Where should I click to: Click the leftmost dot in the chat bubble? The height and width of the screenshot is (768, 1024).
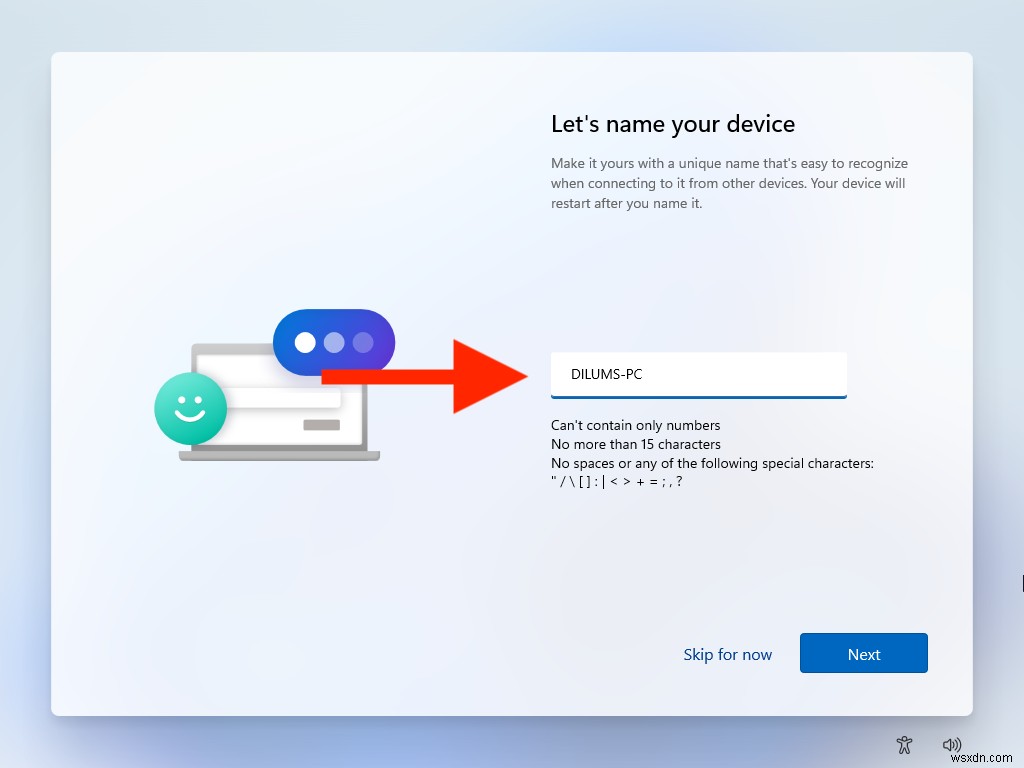pyautogui.click(x=306, y=341)
